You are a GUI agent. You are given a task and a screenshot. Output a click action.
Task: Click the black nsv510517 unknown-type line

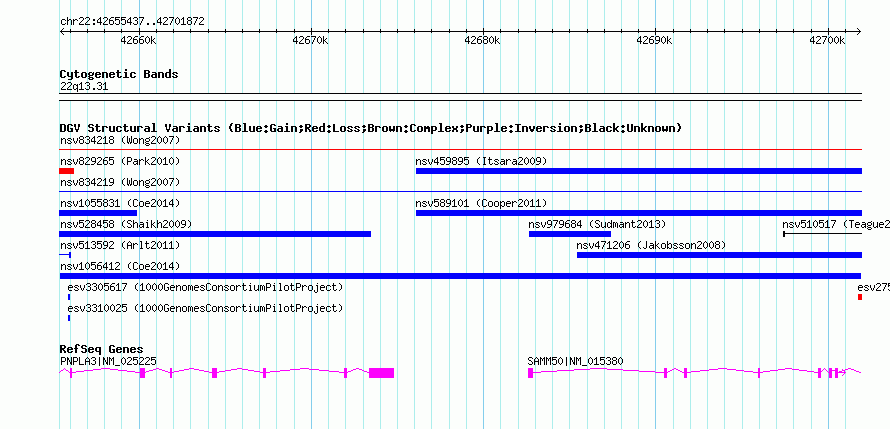point(822,234)
